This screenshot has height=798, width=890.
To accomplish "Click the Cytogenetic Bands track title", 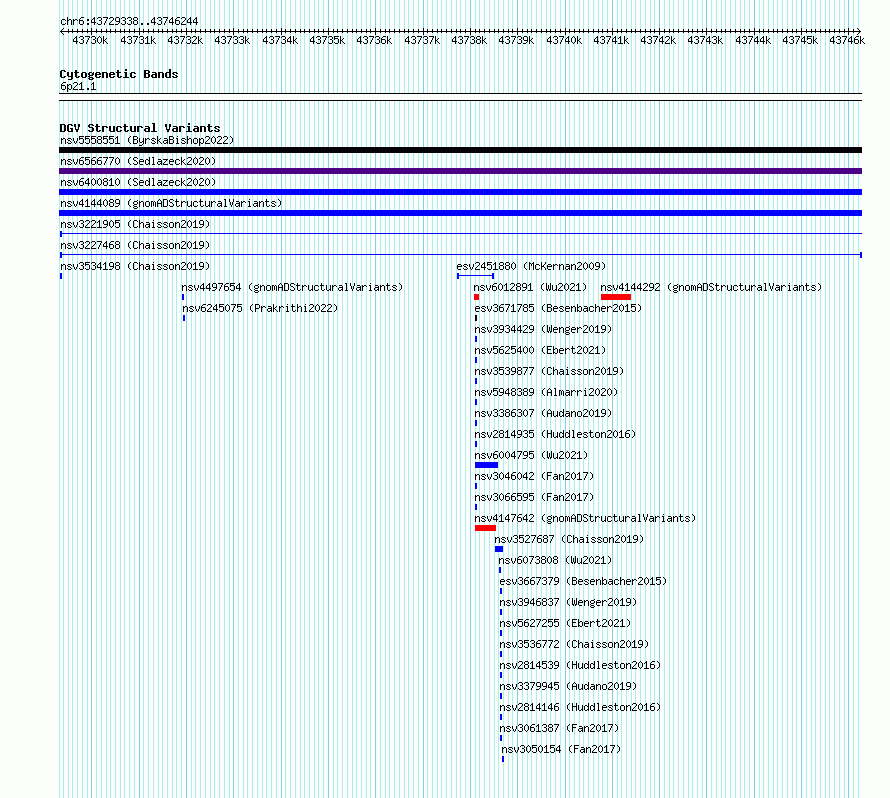I will (119, 74).
